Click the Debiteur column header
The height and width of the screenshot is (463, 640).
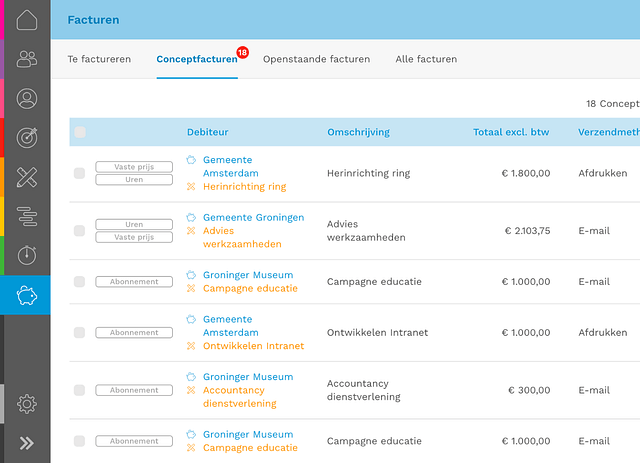click(209, 132)
